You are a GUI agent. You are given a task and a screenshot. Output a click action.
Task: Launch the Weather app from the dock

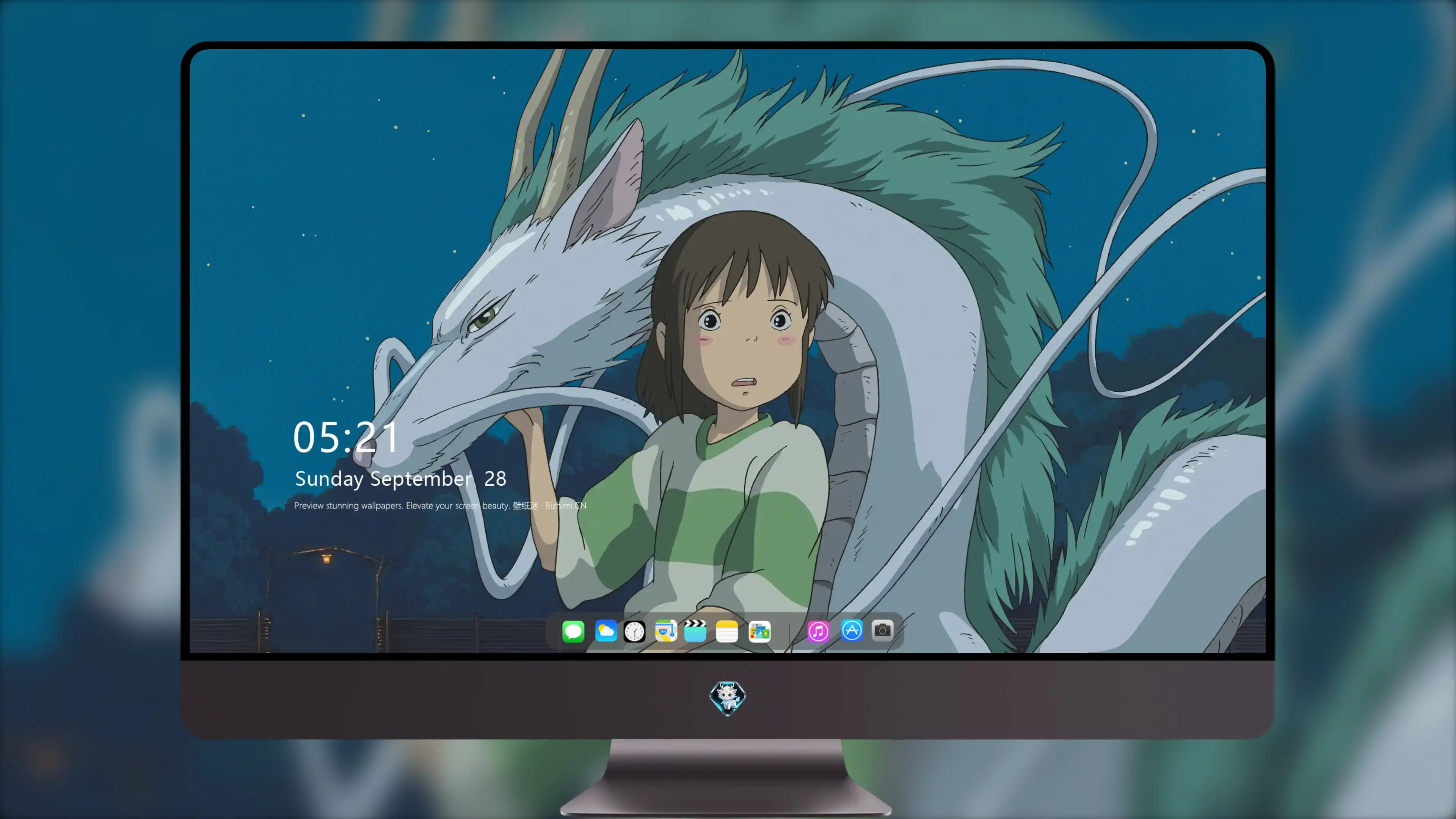pyautogui.click(x=606, y=631)
